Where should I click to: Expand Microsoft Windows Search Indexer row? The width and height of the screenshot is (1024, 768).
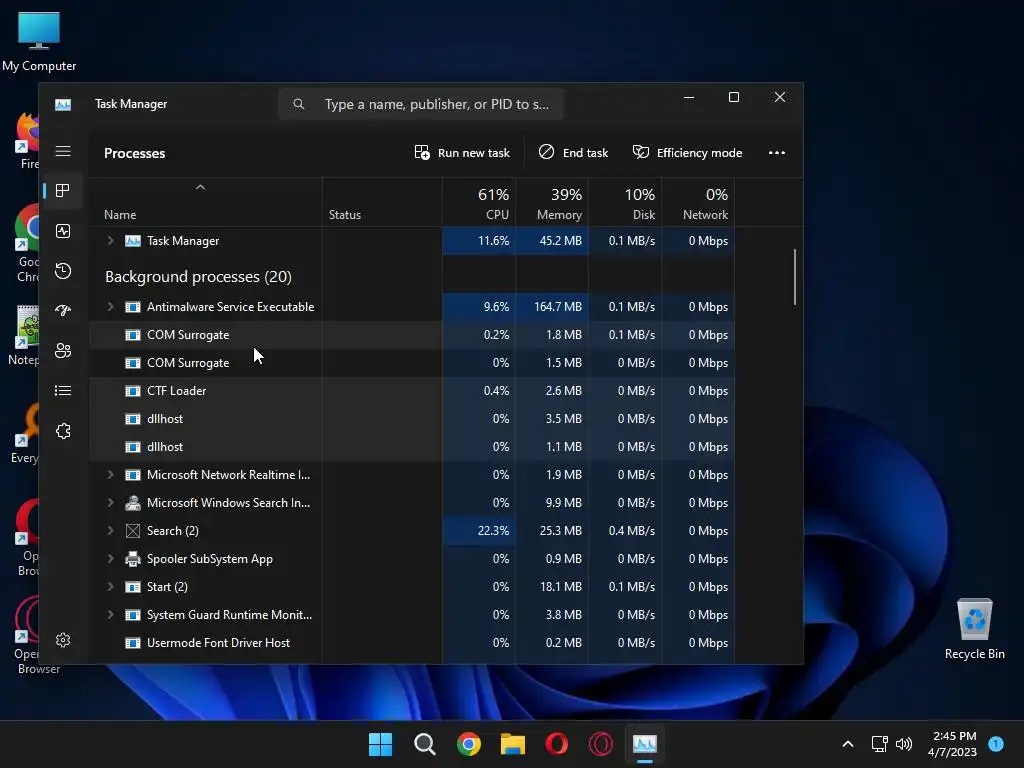tap(110, 503)
